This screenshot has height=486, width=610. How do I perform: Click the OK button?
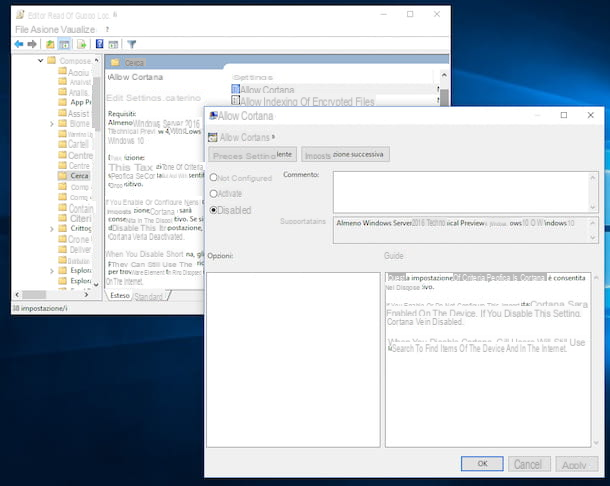click(482, 463)
